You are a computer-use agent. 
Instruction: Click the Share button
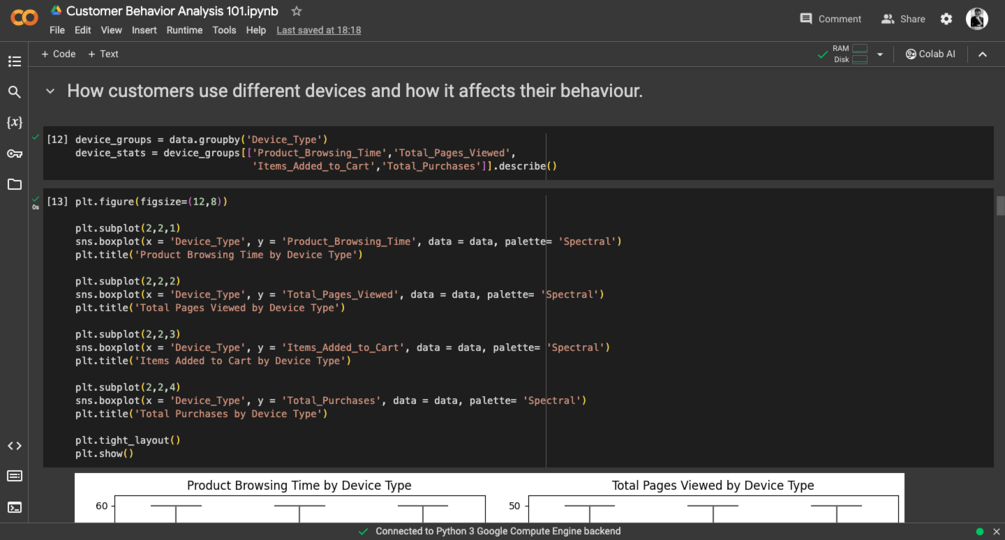[x=903, y=19]
